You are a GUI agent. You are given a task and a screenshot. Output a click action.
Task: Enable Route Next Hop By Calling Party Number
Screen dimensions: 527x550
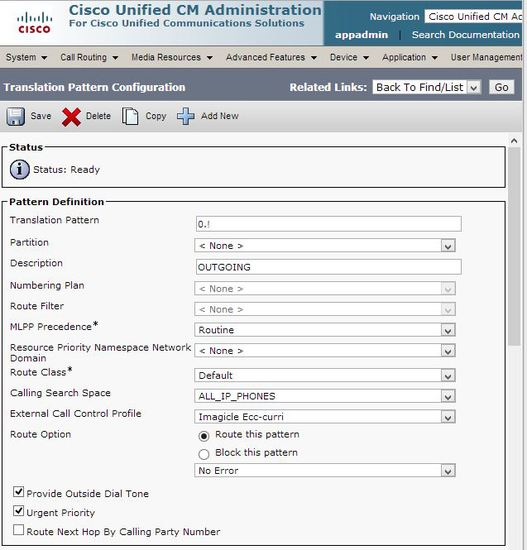click(19, 530)
